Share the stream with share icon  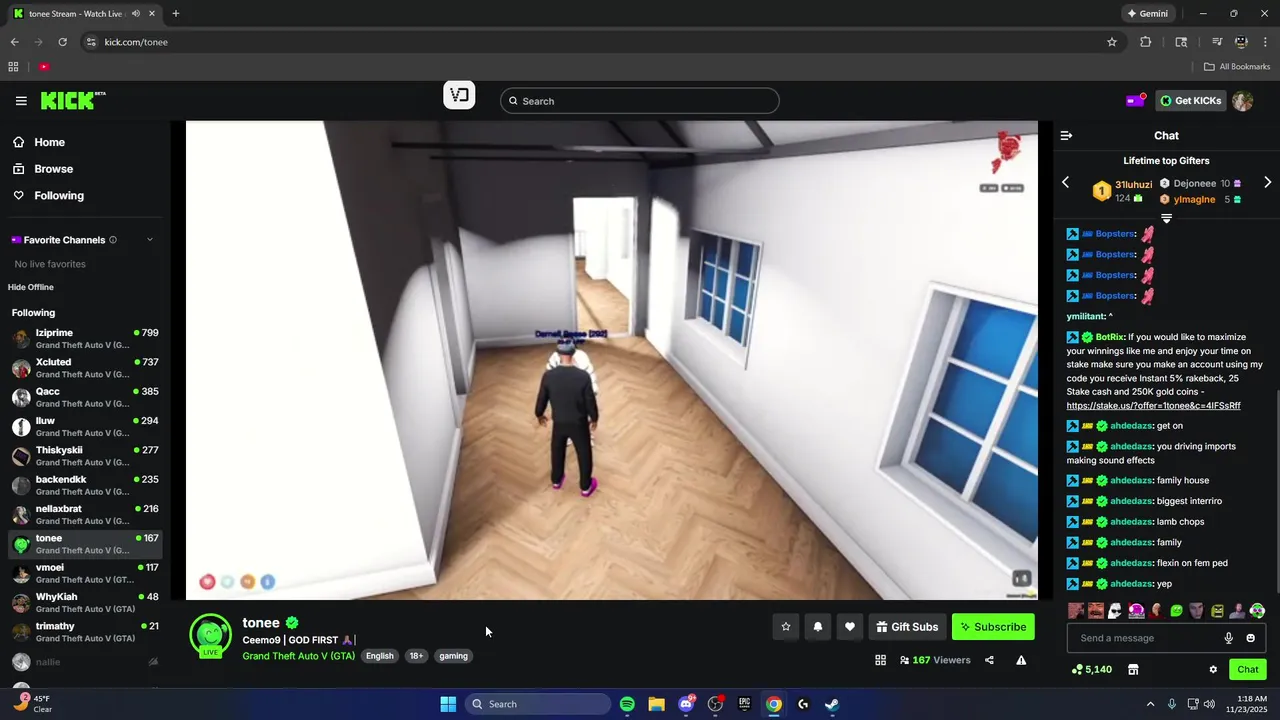tap(989, 660)
